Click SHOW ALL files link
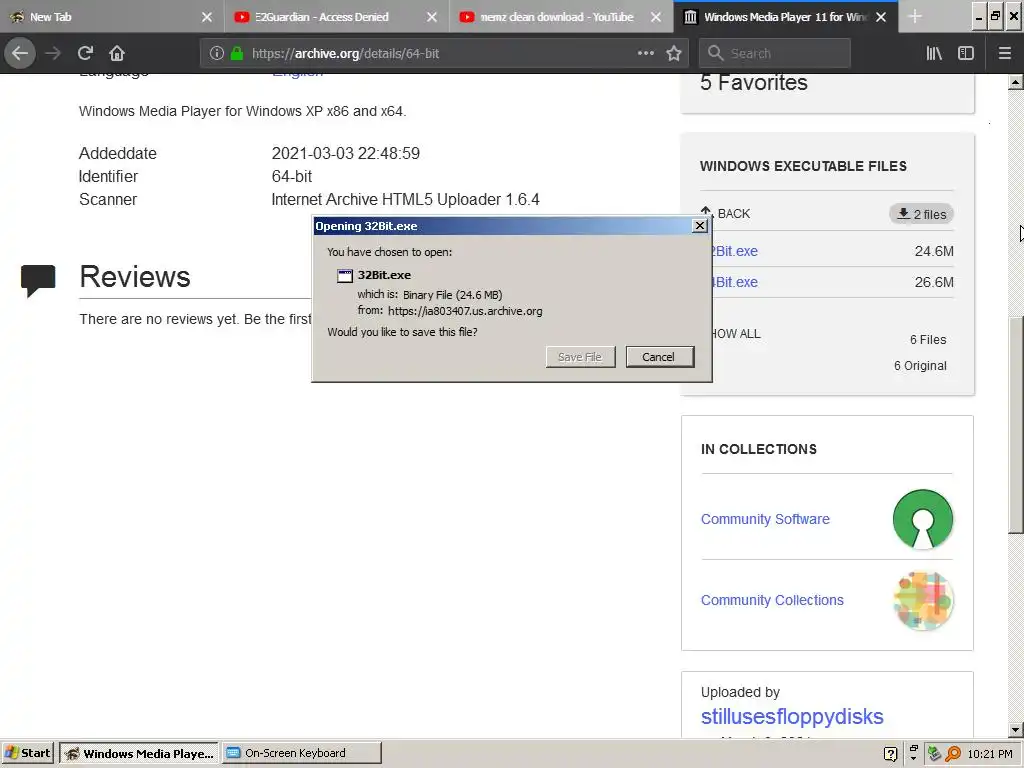Image resolution: width=1024 pixels, height=768 pixels. 736,334
